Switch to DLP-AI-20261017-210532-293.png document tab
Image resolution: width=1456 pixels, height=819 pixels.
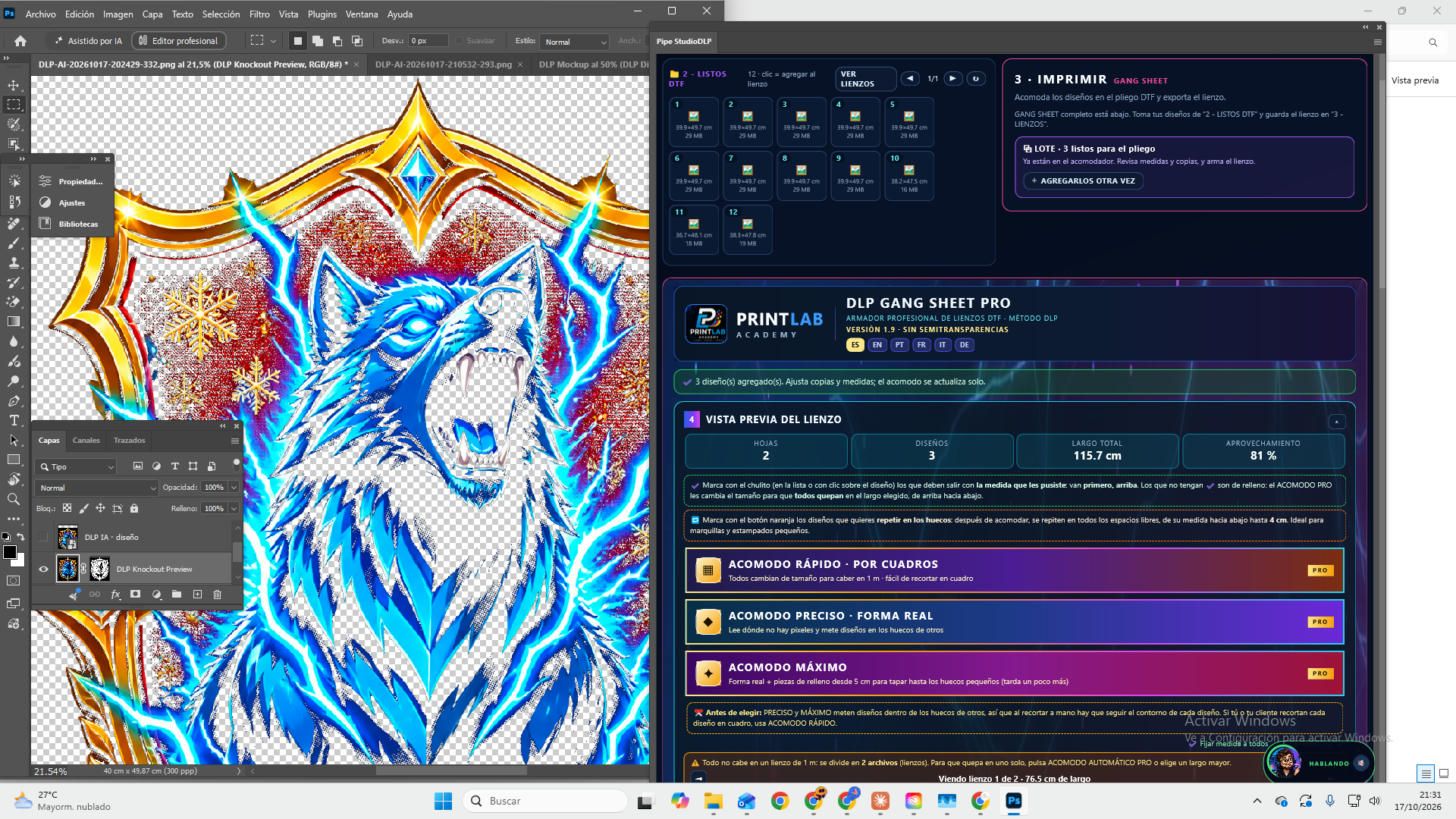(x=443, y=64)
